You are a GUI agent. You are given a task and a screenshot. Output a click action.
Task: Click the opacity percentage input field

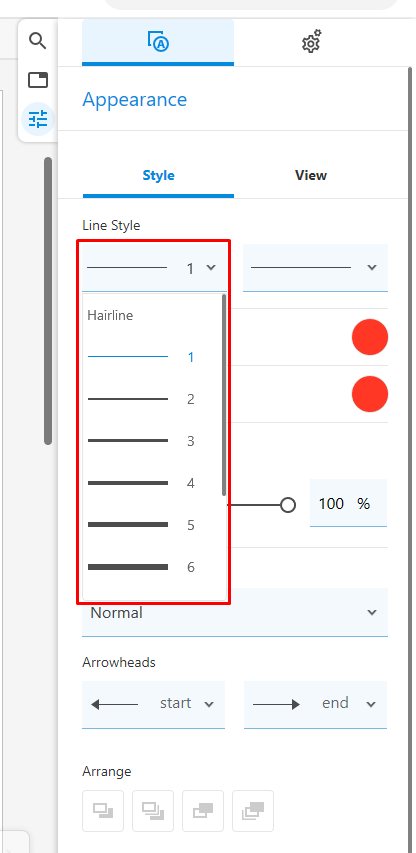pyautogui.click(x=348, y=504)
